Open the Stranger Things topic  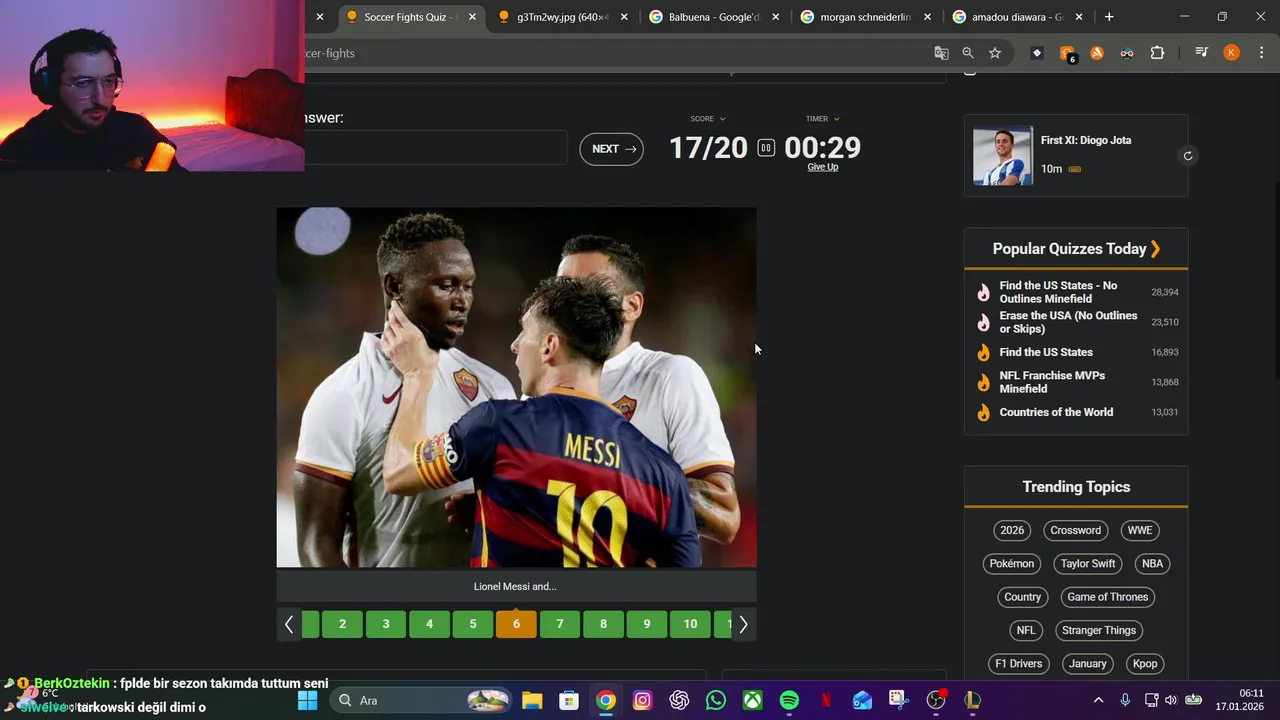click(x=1099, y=630)
